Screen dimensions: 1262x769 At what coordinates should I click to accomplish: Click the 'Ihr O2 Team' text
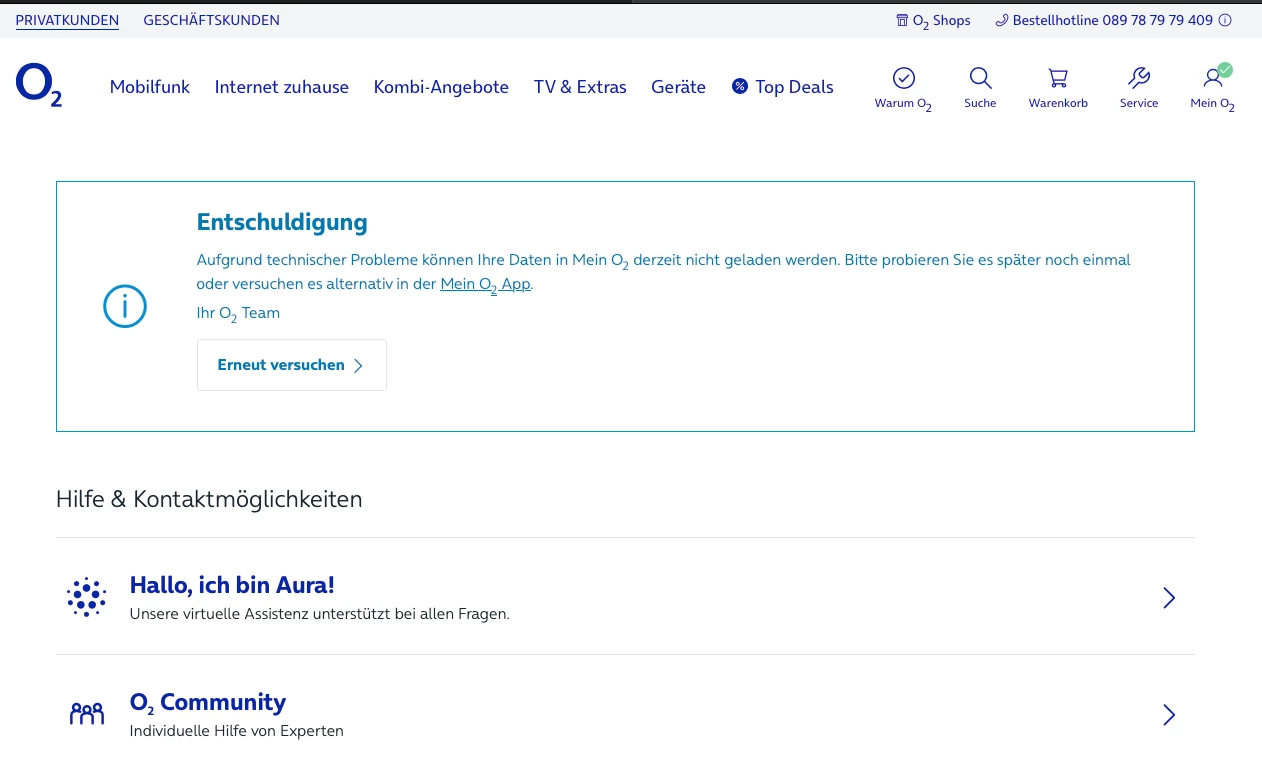pyautogui.click(x=238, y=314)
